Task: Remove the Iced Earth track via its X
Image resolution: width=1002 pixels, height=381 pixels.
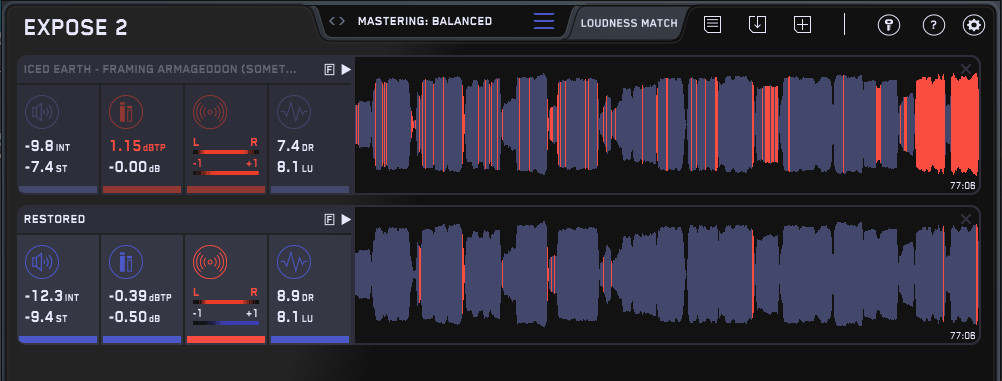Action: pyautogui.click(x=966, y=69)
